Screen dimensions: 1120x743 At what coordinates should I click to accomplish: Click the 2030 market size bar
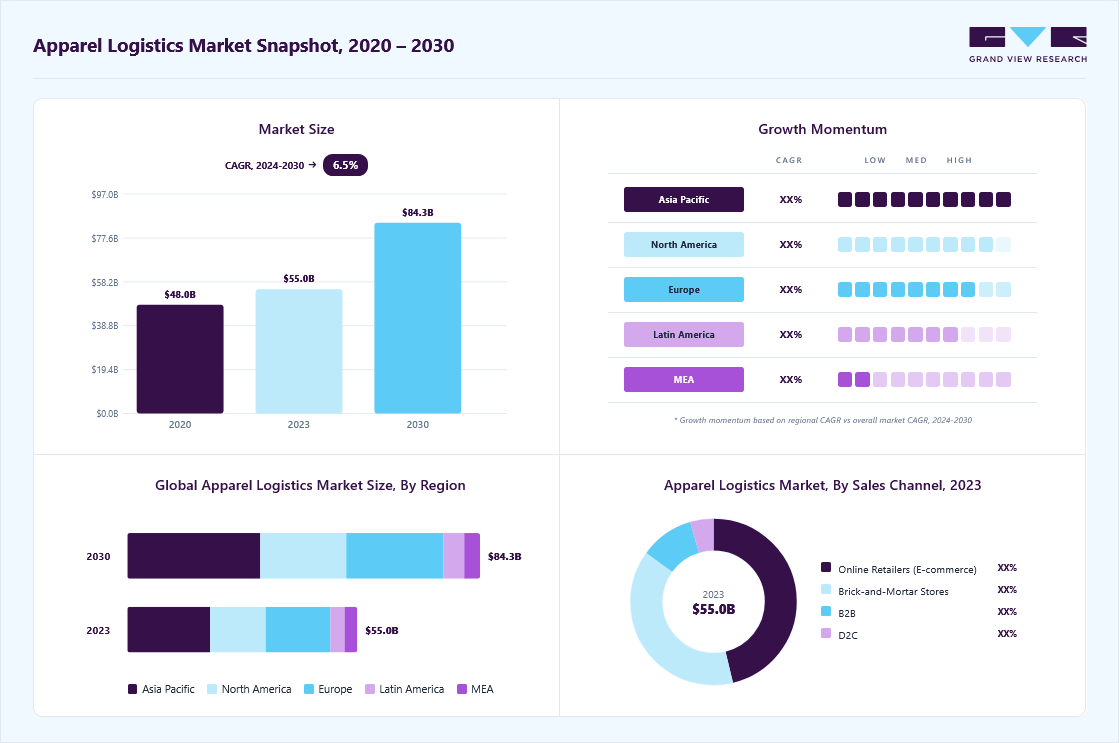point(418,318)
